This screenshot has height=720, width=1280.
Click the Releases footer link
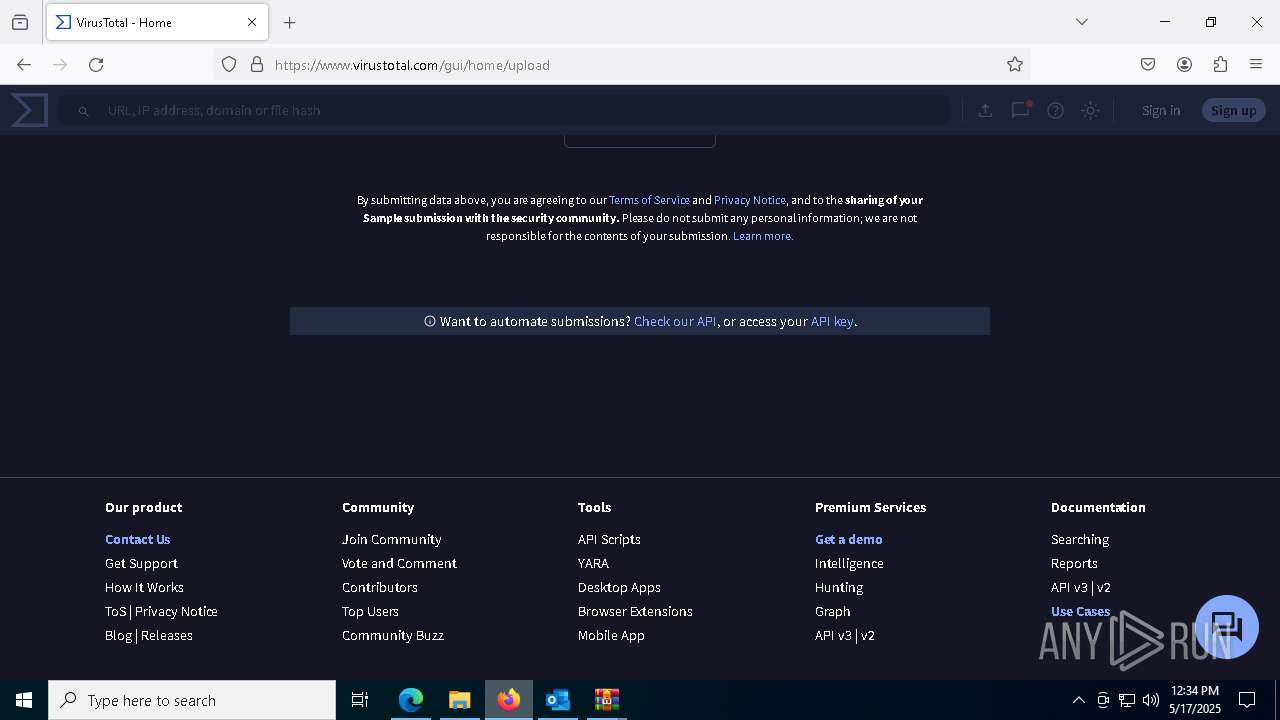pos(167,636)
